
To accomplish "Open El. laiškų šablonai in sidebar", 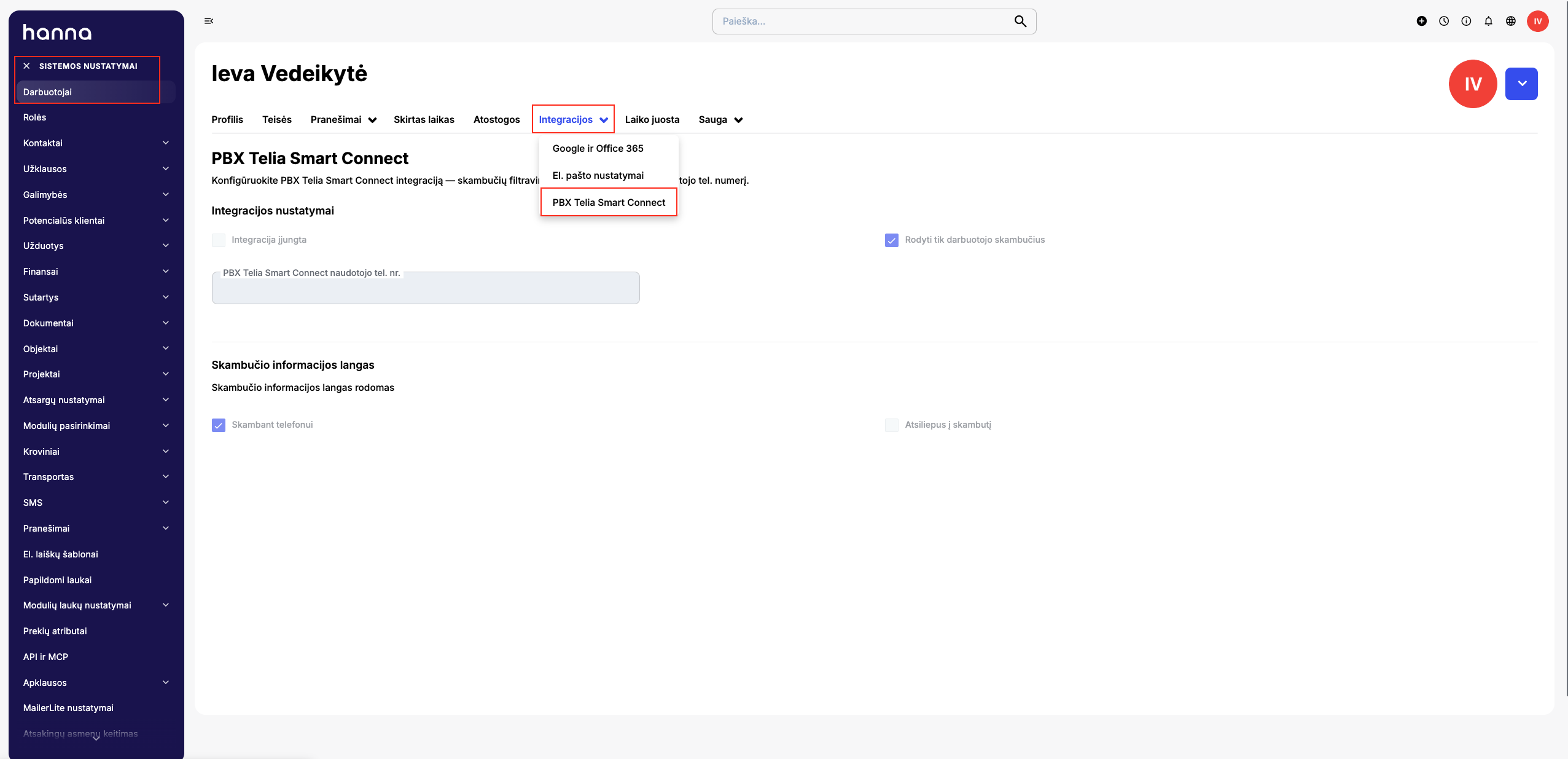I will click(96, 554).
